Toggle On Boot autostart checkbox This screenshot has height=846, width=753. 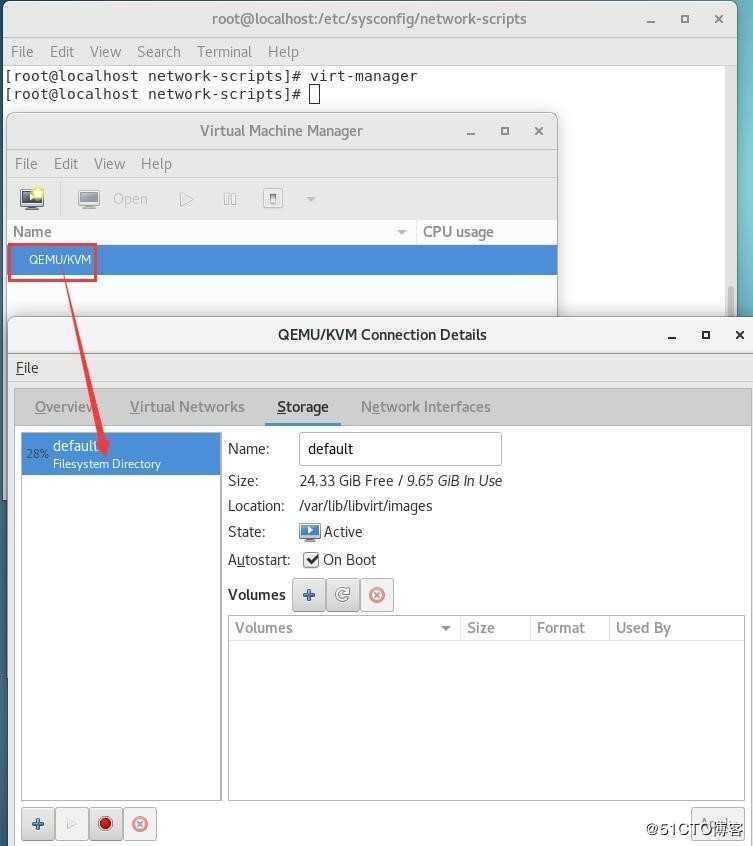point(311,560)
